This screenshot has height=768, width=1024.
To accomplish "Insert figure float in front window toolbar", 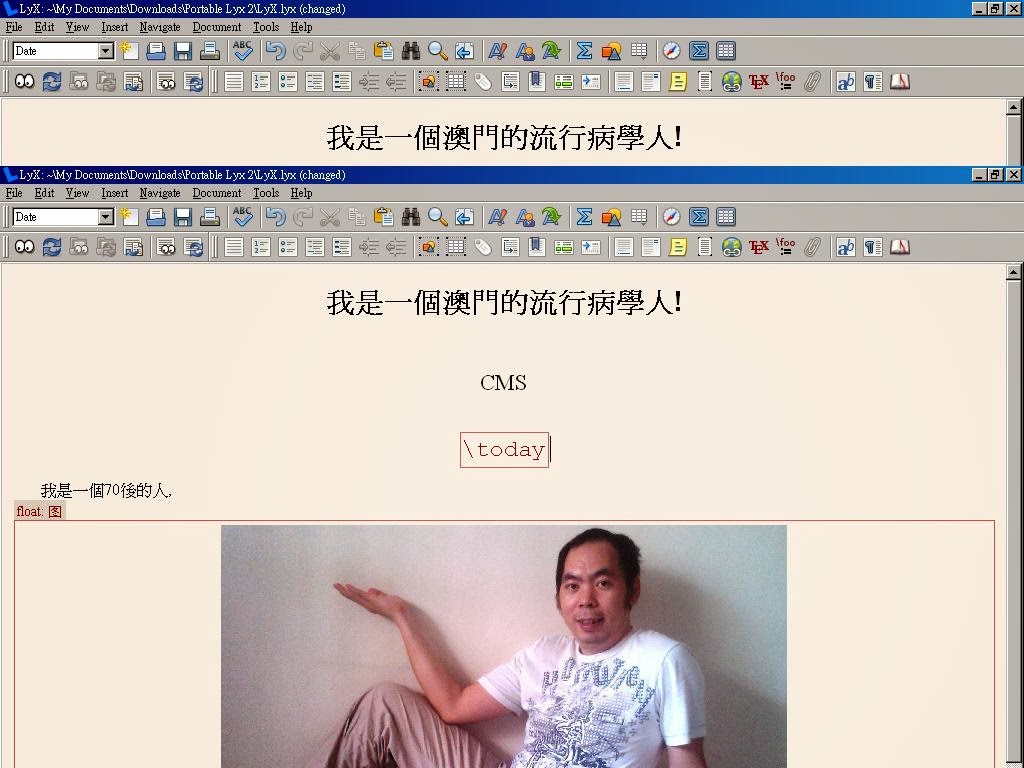I will 428,247.
